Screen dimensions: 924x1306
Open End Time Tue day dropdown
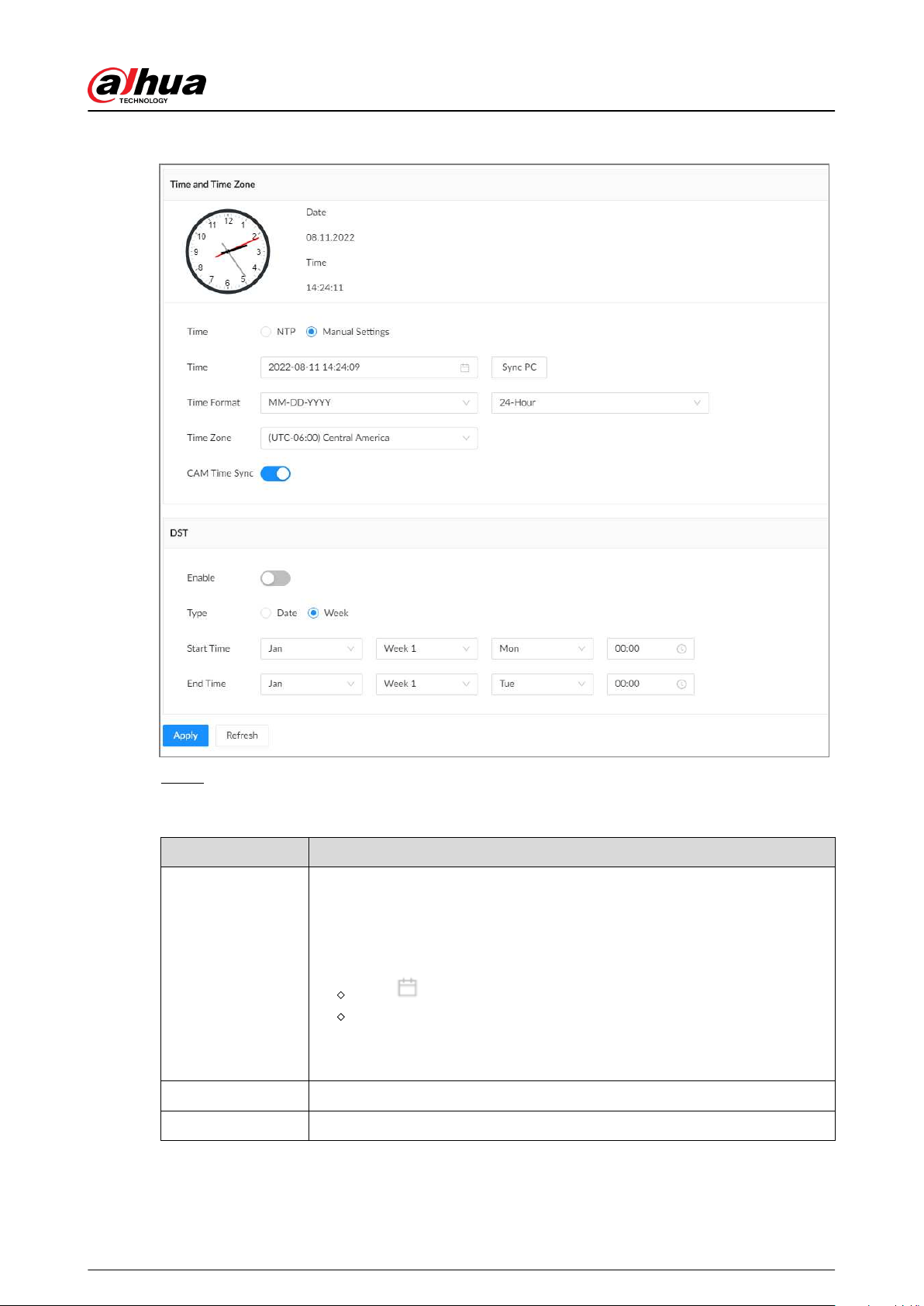tap(543, 684)
